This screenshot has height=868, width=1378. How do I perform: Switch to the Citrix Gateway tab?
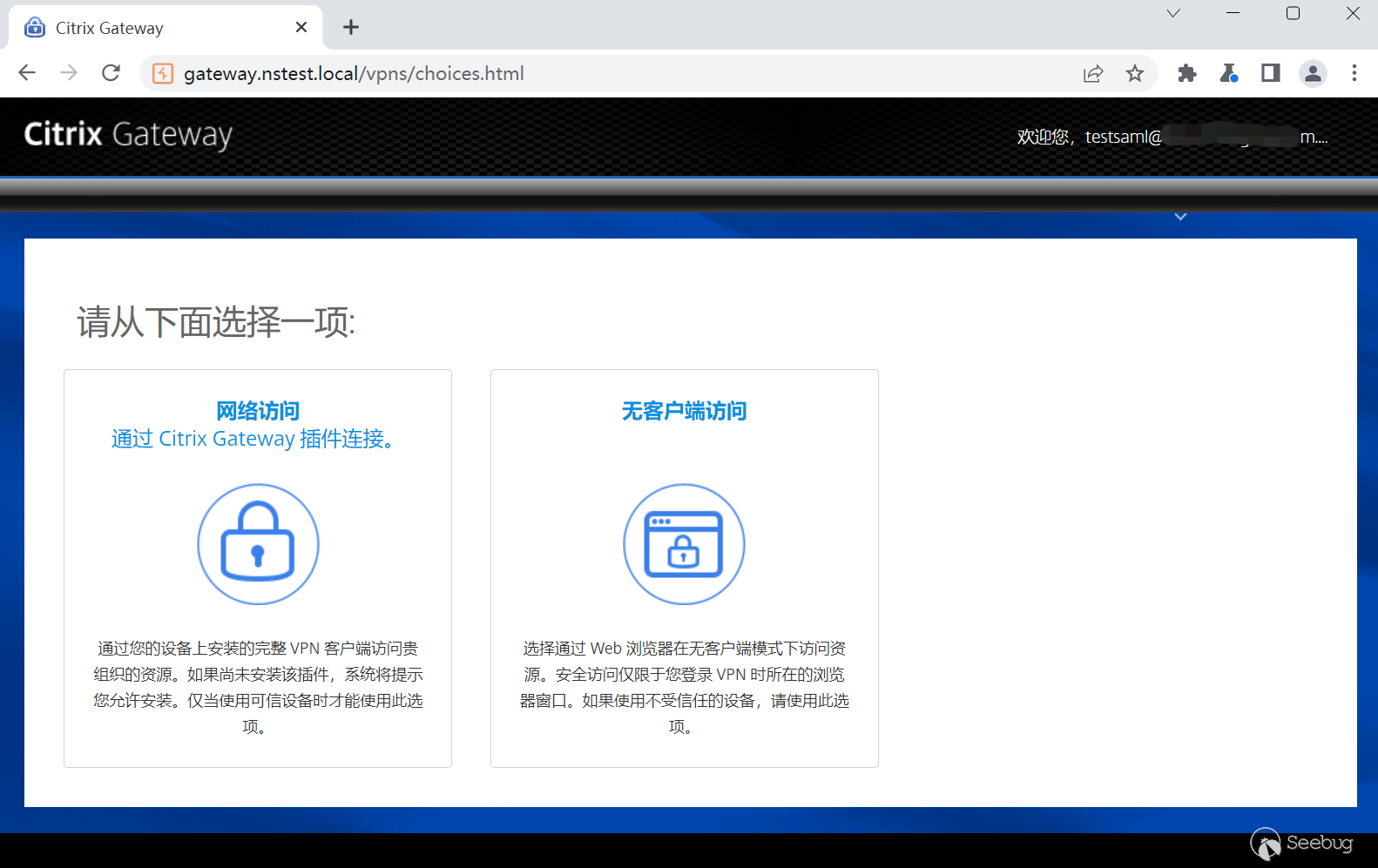(x=165, y=28)
